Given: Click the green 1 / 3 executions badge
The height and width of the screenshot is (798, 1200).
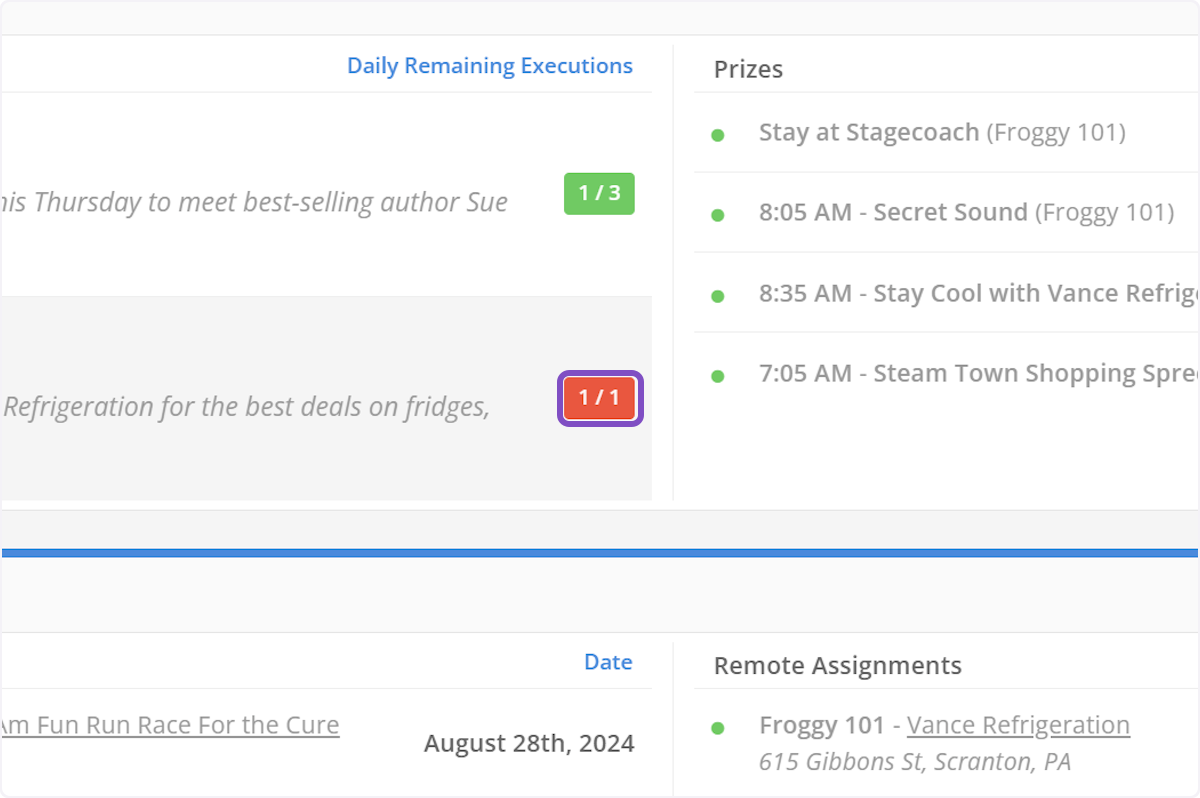Looking at the screenshot, I should (599, 193).
